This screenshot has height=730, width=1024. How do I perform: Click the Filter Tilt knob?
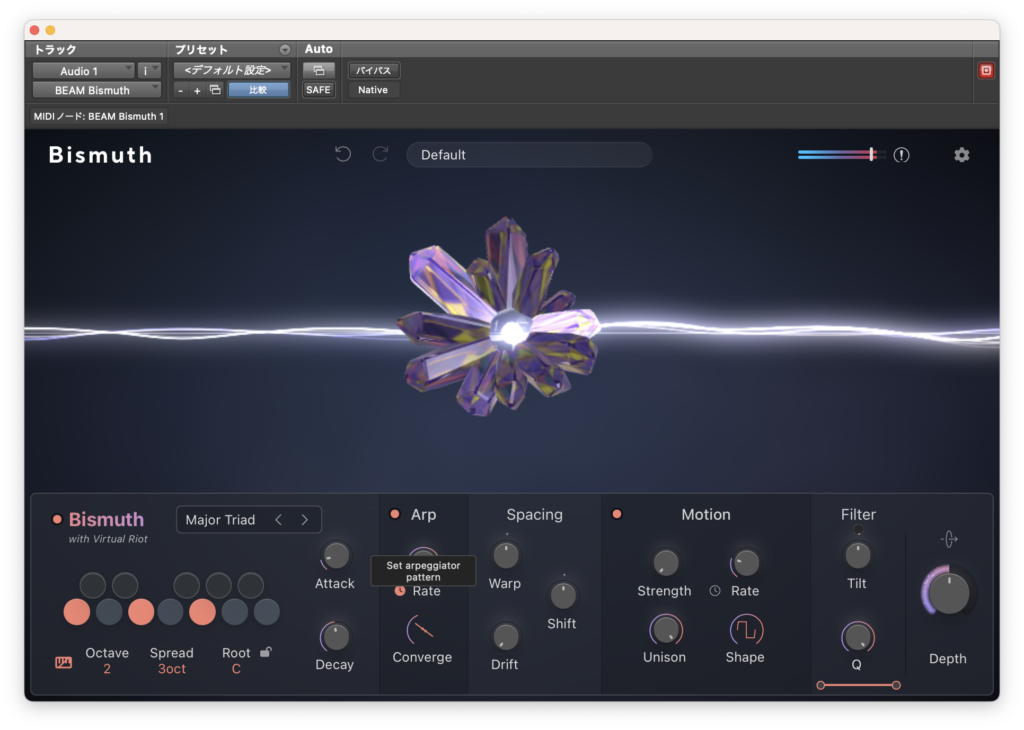[857, 556]
